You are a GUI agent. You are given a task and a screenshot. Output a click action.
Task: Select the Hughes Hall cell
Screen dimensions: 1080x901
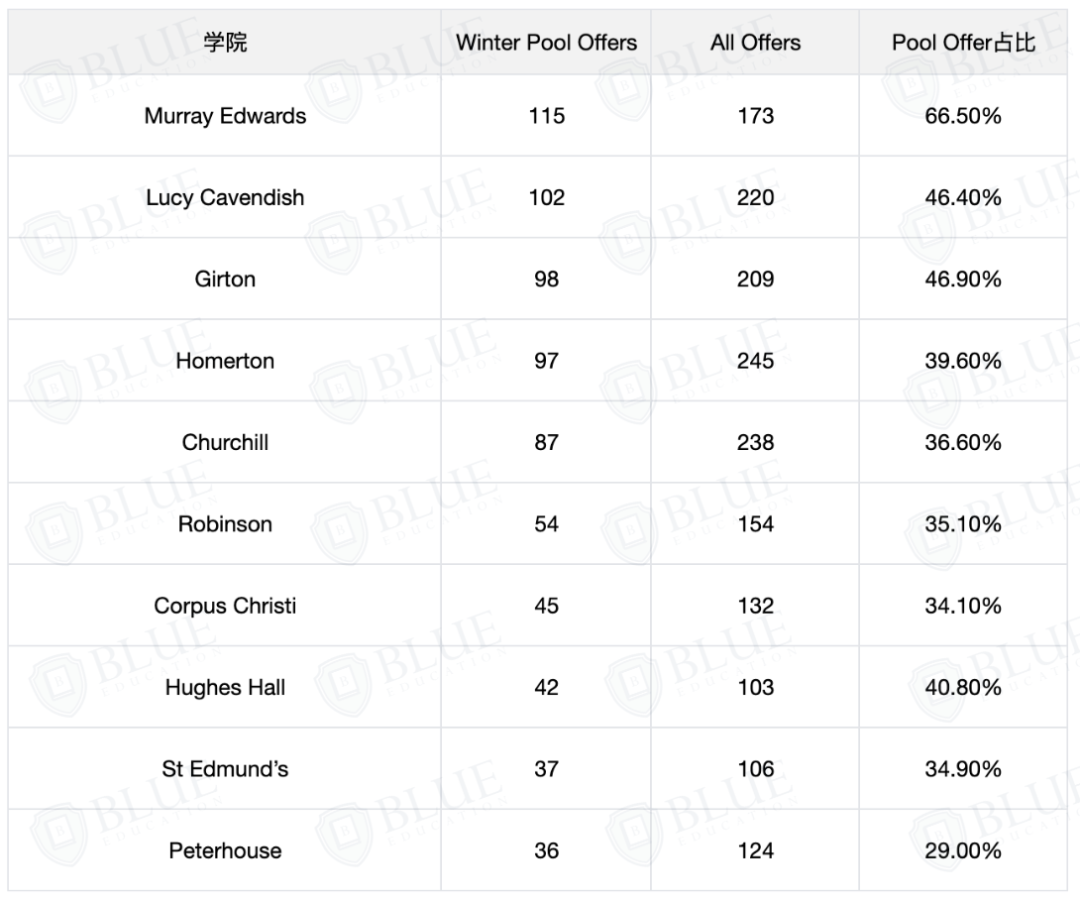(x=225, y=687)
